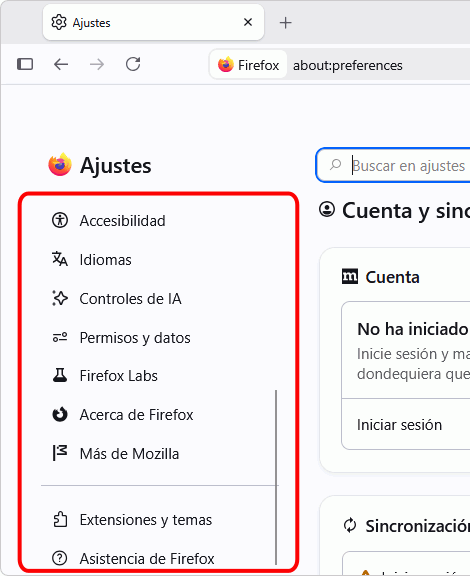This screenshot has height=576, width=470.
Task: Click the Extensiones y temas puzzle icon
Action: [60, 519]
